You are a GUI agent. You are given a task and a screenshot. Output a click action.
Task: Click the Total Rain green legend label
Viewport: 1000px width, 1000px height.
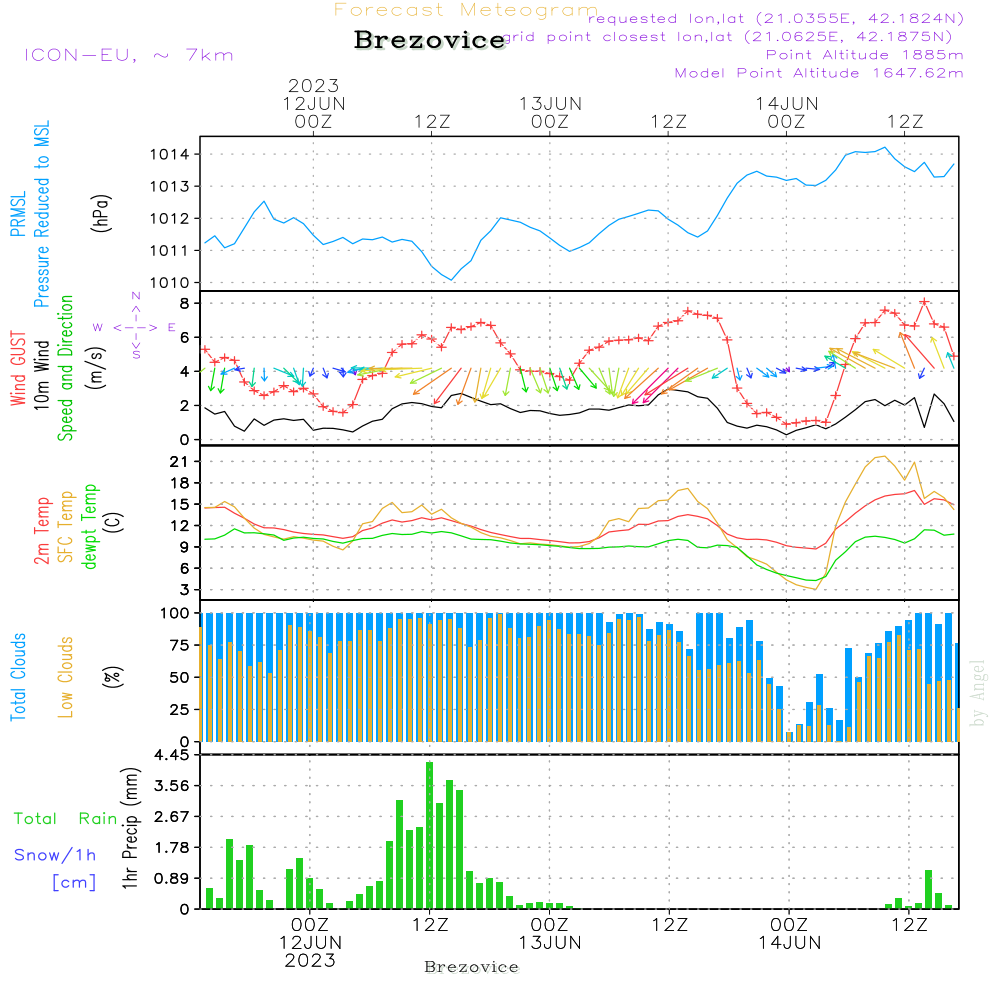point(66,819)
